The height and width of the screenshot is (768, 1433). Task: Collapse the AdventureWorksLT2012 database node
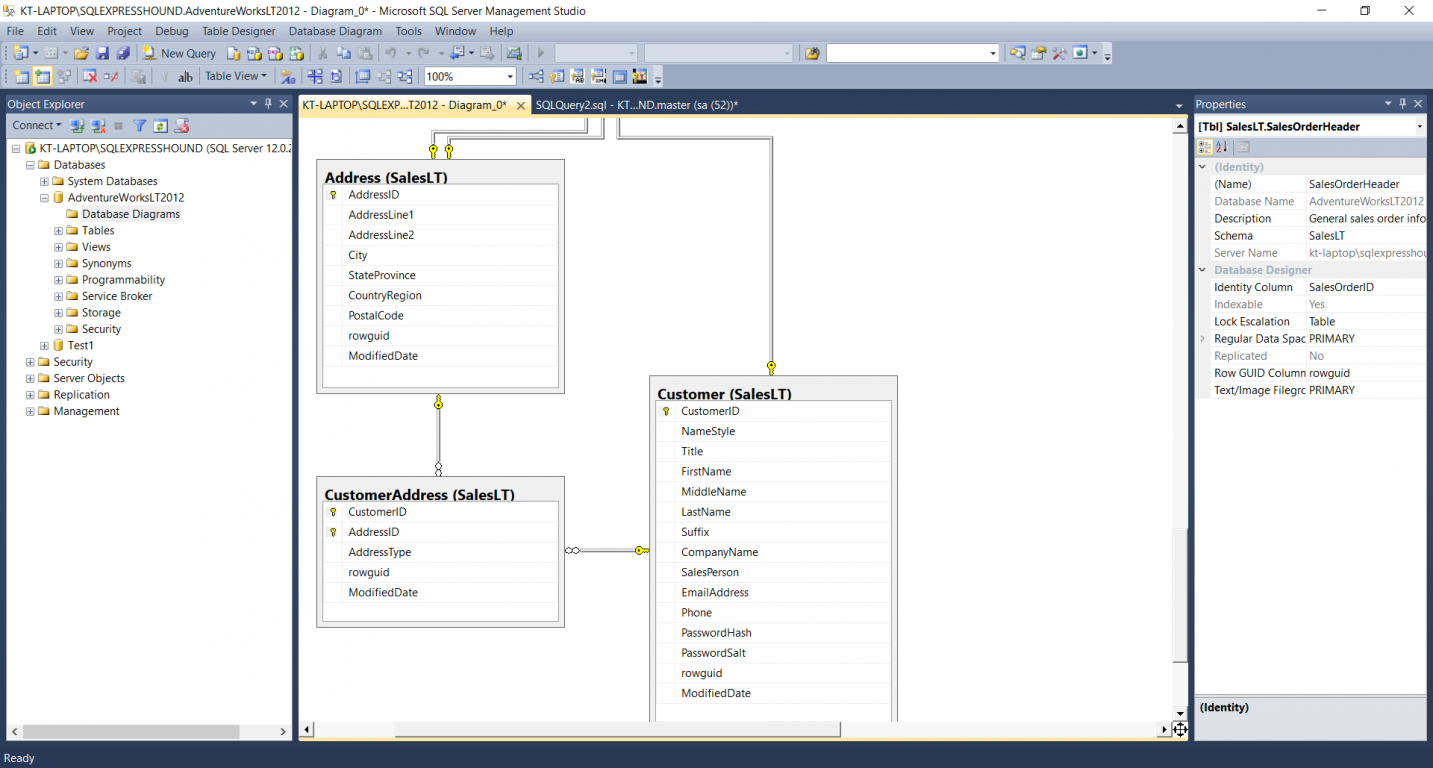[44, 198]
